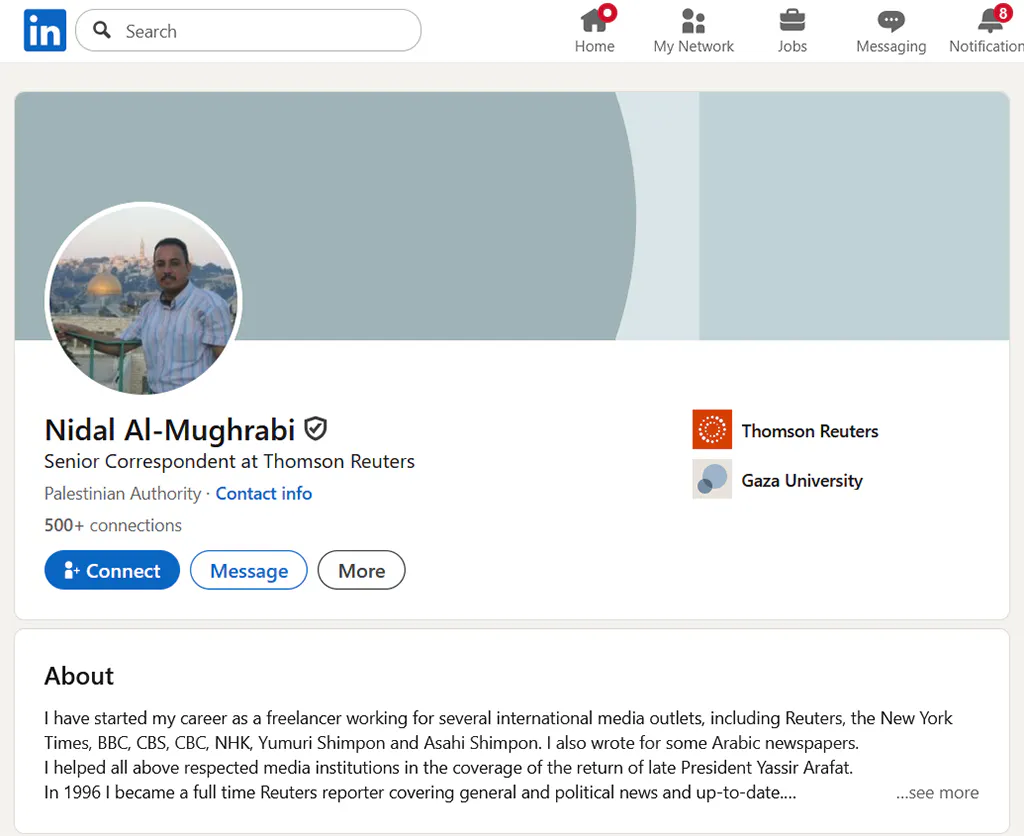Open the Messaging tab
This screenshot has height=836, width=1024.
click(x=891, y=30)
